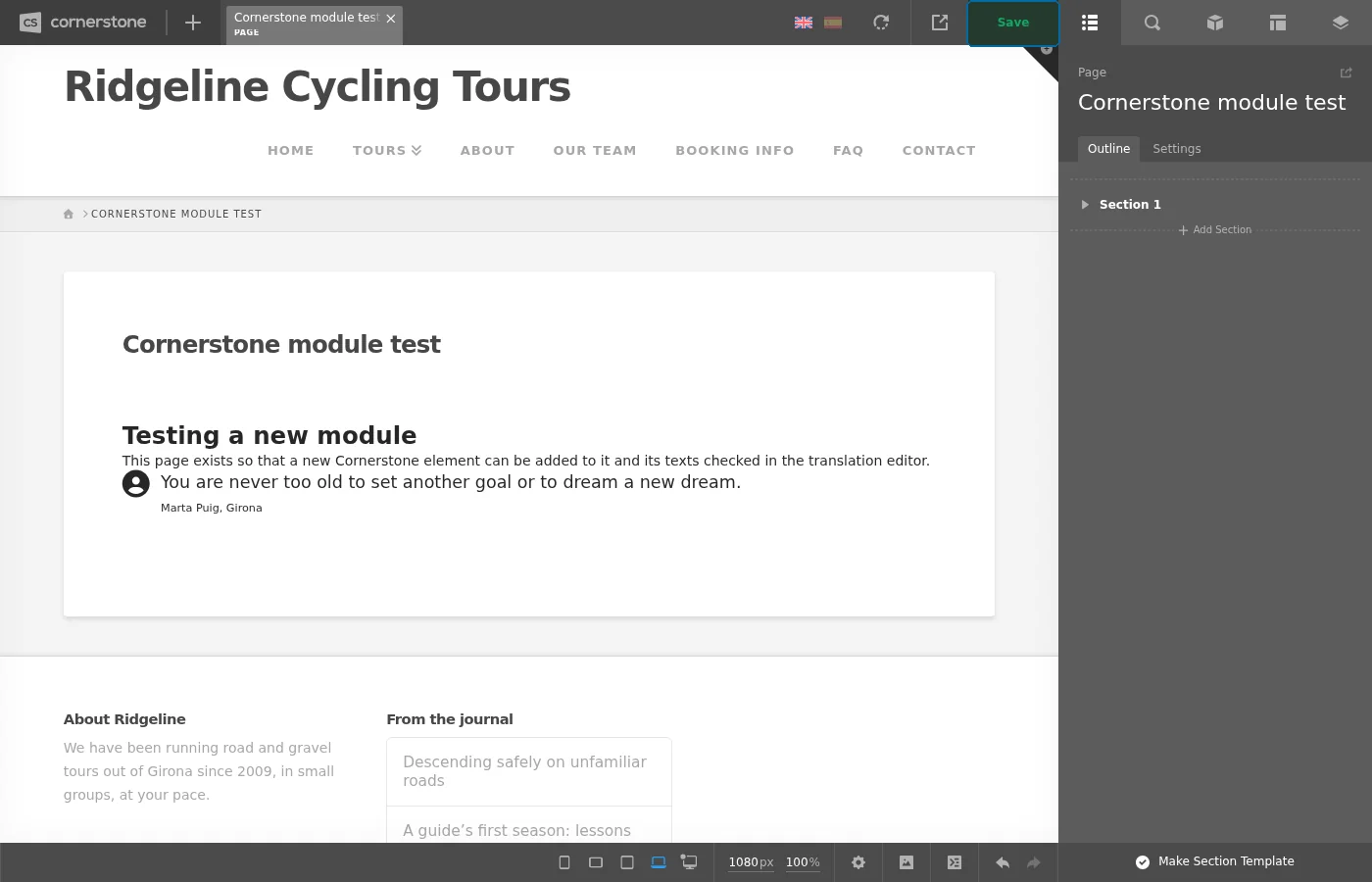This screenshot has height=882, width=1372.
Task: Switch to the English language flag
Action: point(804,23)
